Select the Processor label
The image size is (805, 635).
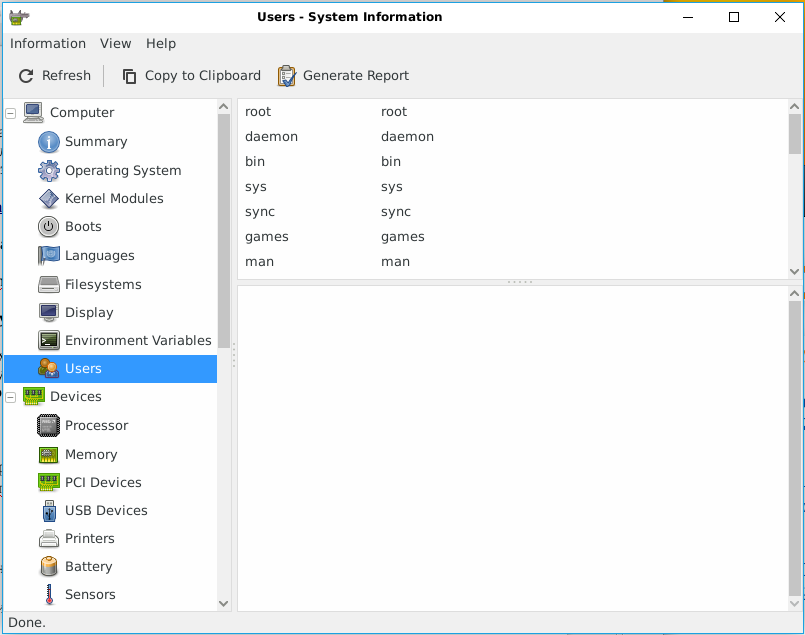coord(97,426)
